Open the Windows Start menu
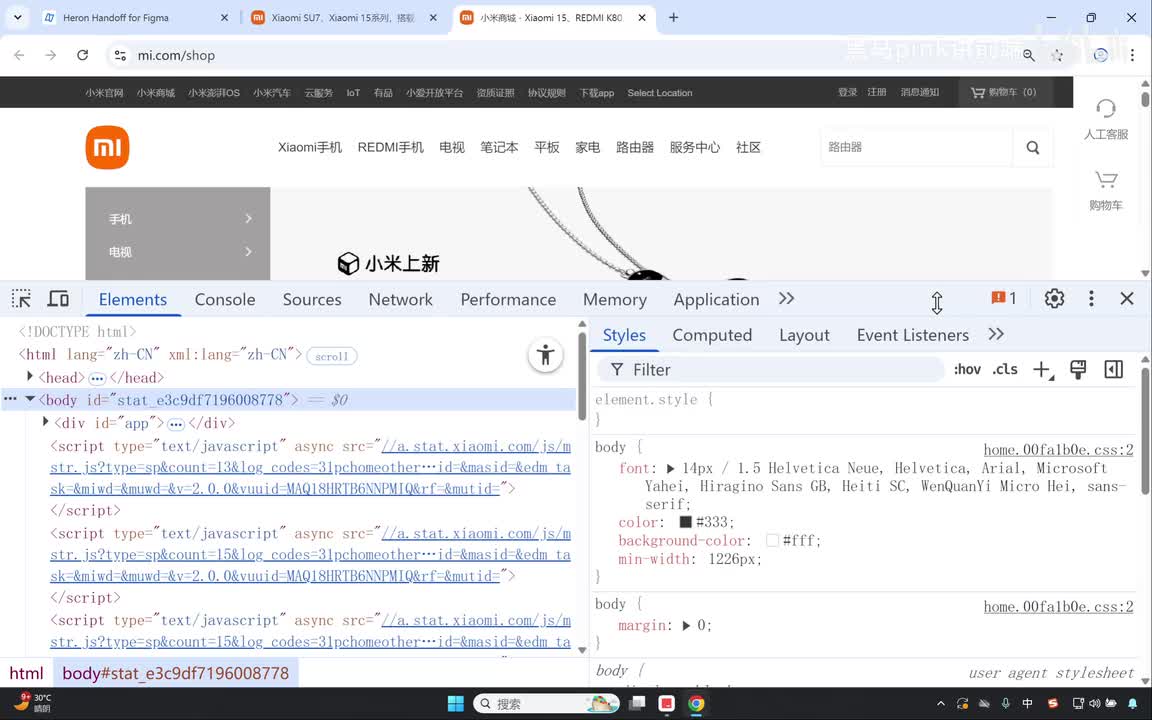 click(x=456, y=703)
